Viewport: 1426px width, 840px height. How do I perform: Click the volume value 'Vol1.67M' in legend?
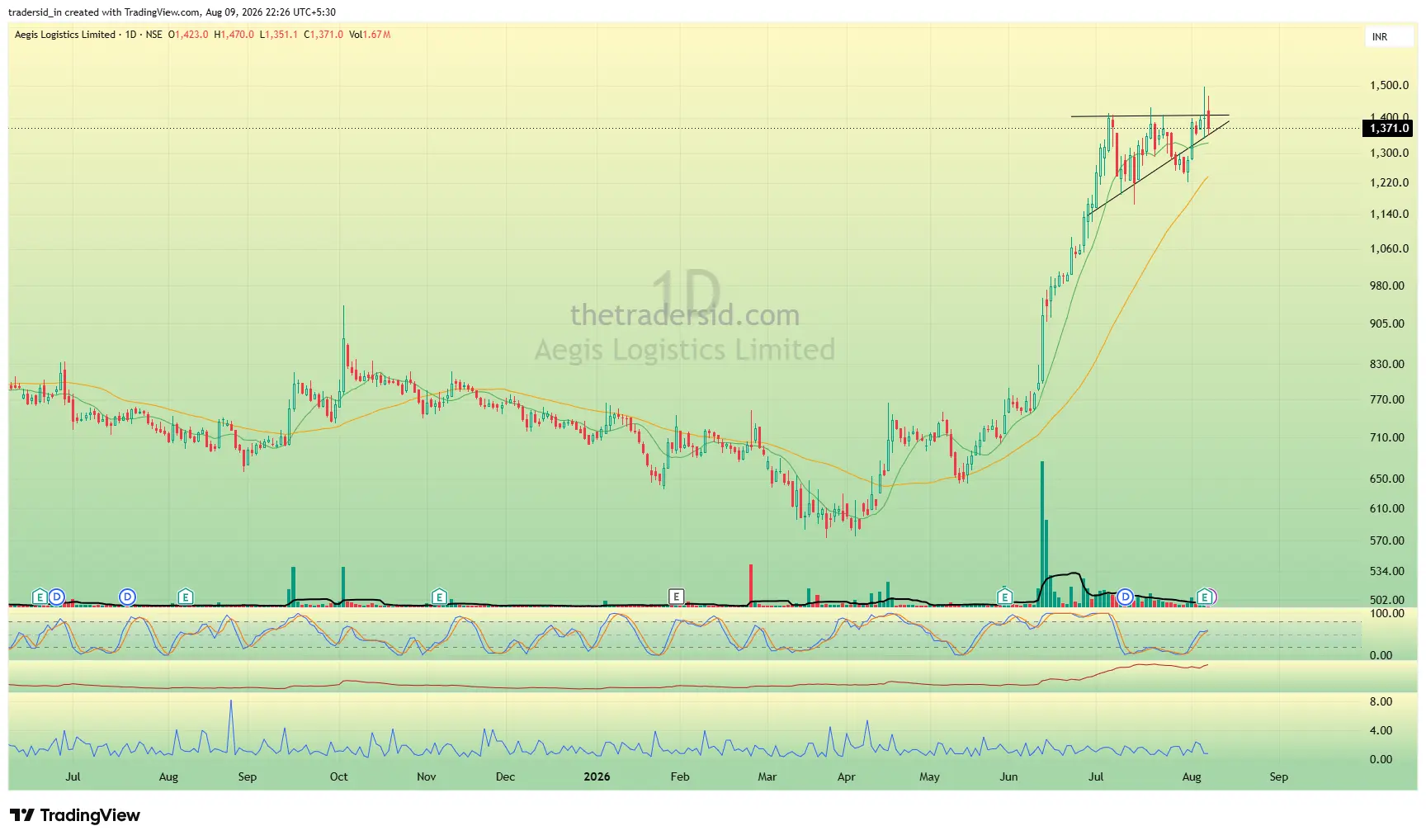[x=370, y=35]
